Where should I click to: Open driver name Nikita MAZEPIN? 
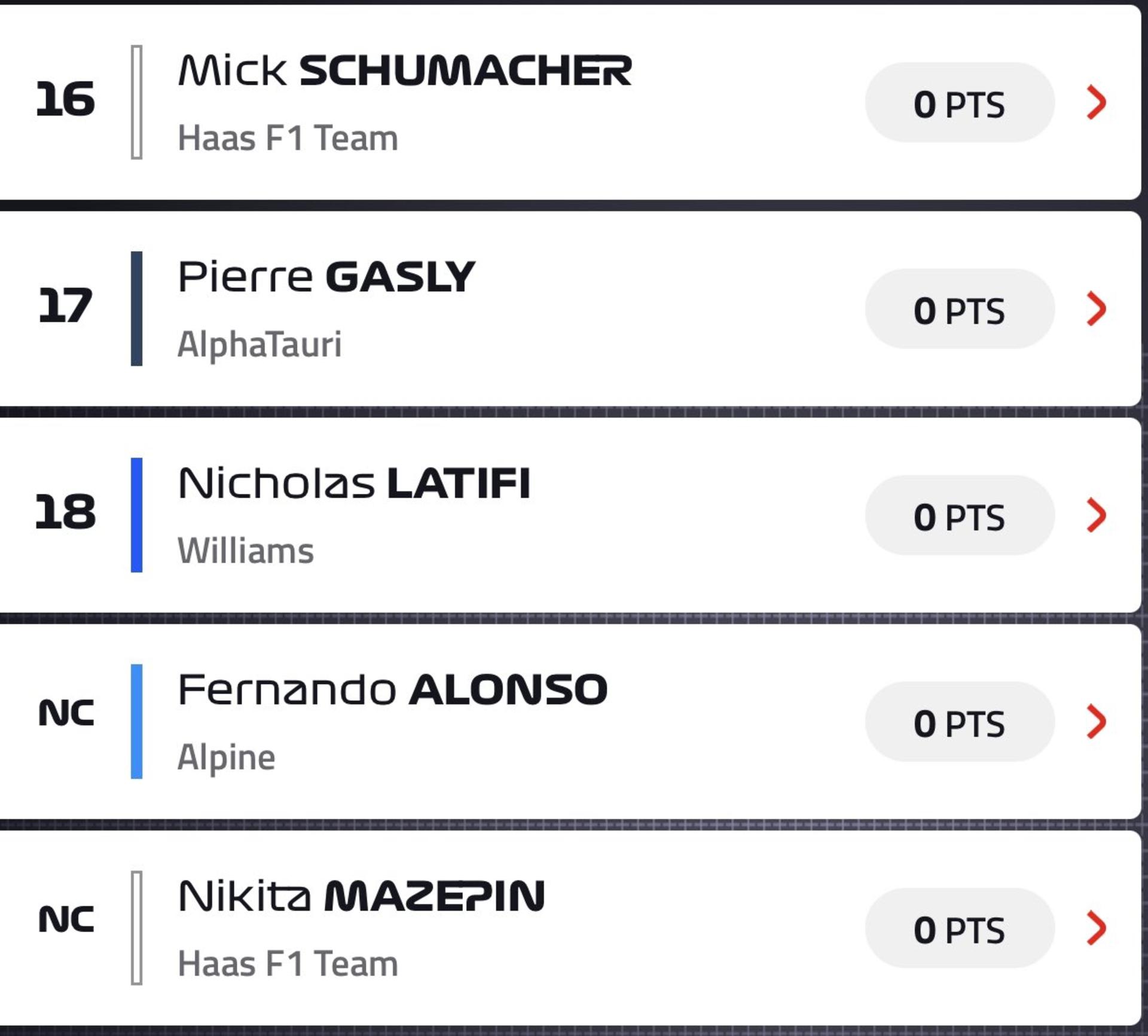[x=361, y=896]
